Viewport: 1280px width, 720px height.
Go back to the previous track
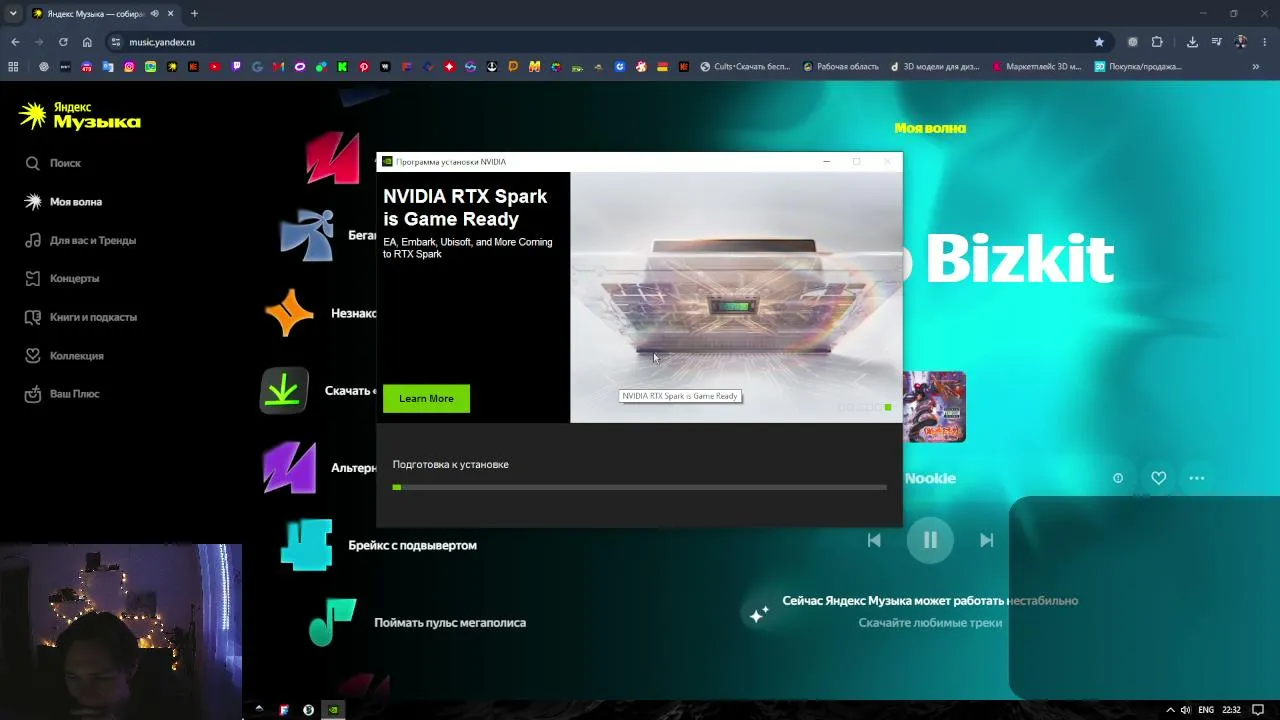tap(874, 540)
